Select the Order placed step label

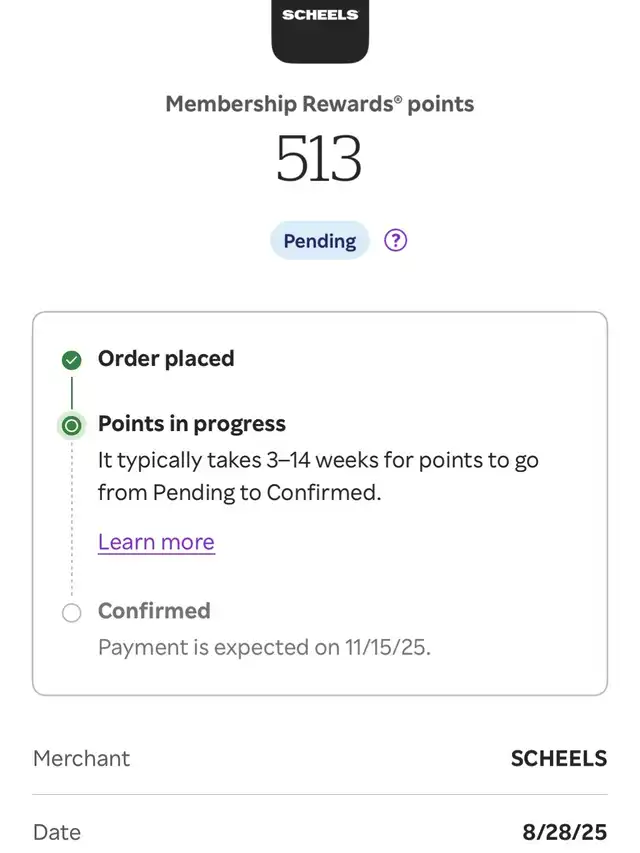coord(166,359)
